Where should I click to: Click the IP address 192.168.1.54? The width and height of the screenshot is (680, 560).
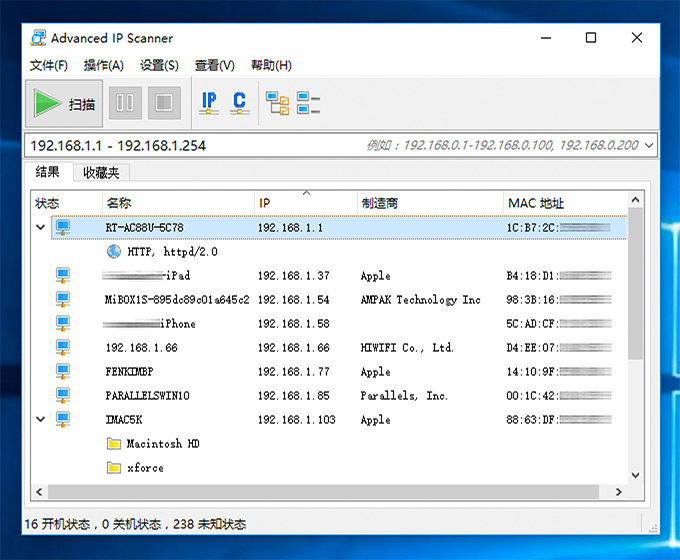click(x=294, y=300)
